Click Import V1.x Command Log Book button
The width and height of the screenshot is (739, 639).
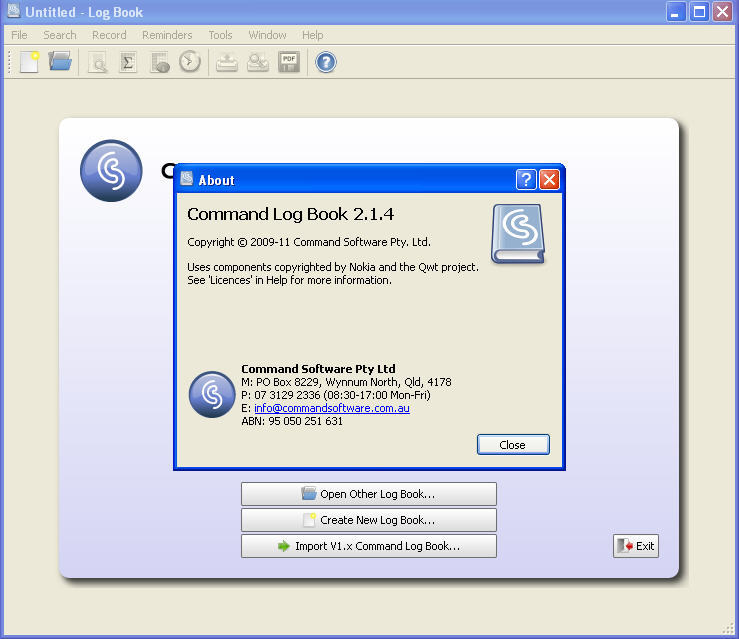(x=369, y=546)
